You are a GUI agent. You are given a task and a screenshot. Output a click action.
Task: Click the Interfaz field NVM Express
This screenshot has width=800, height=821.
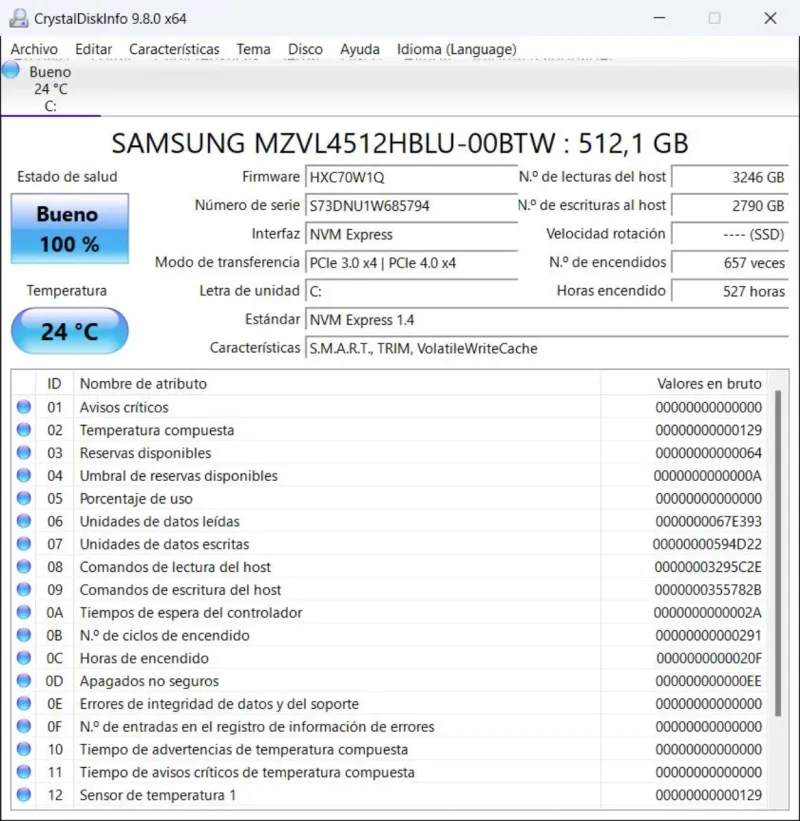click(x=412, y=234)
